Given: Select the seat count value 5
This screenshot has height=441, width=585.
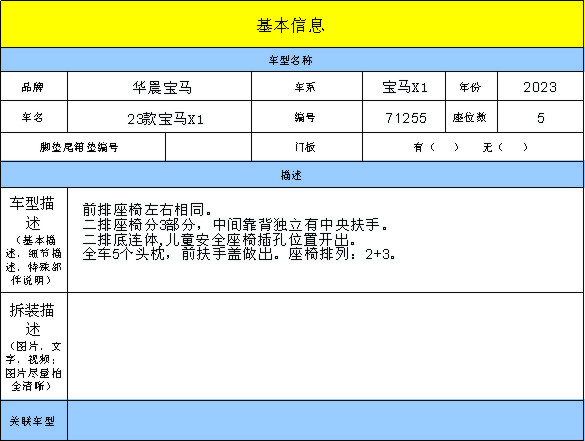Looking at the screenshot, I should 540,117.
